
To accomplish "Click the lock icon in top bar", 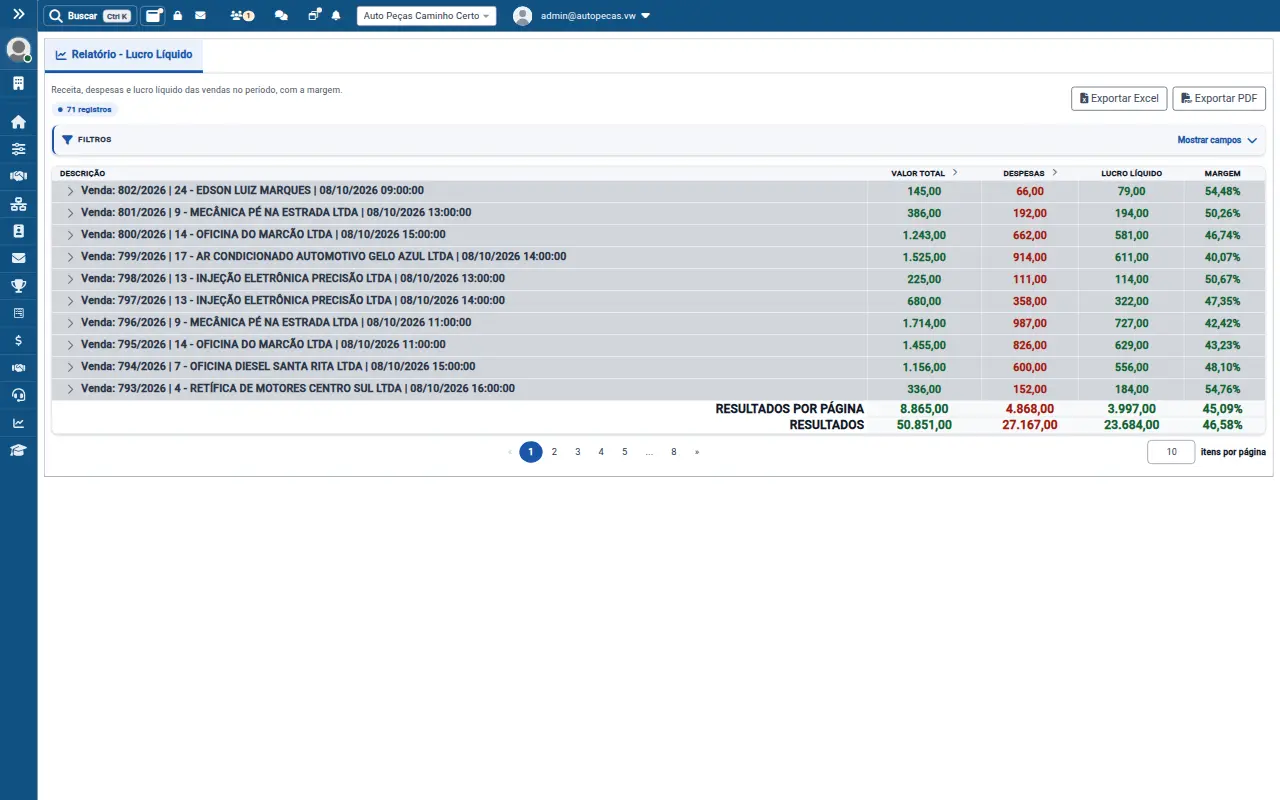I will click(x=178, y=16).
